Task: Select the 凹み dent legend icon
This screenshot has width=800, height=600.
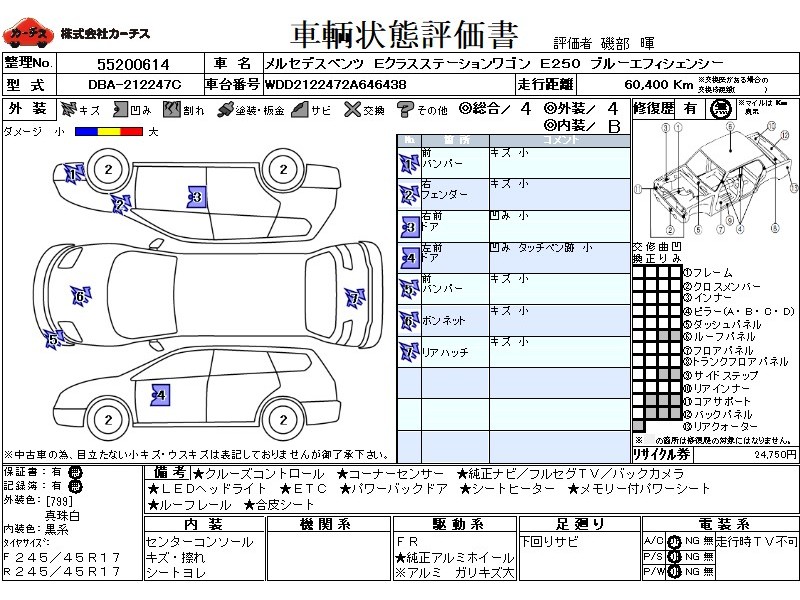Action: click(x=118, y=110)
